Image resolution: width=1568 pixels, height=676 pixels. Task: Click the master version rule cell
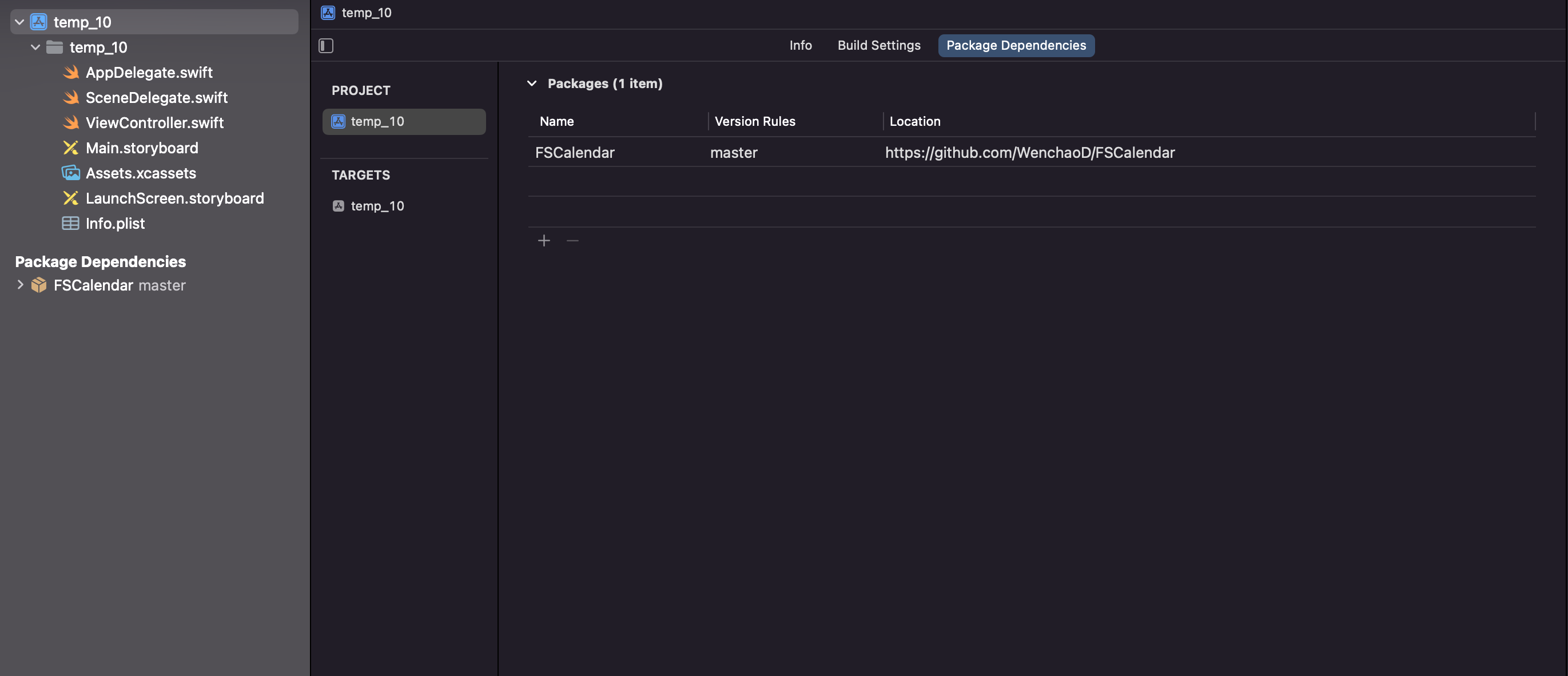pyautogui.click(x=734, y=152)
